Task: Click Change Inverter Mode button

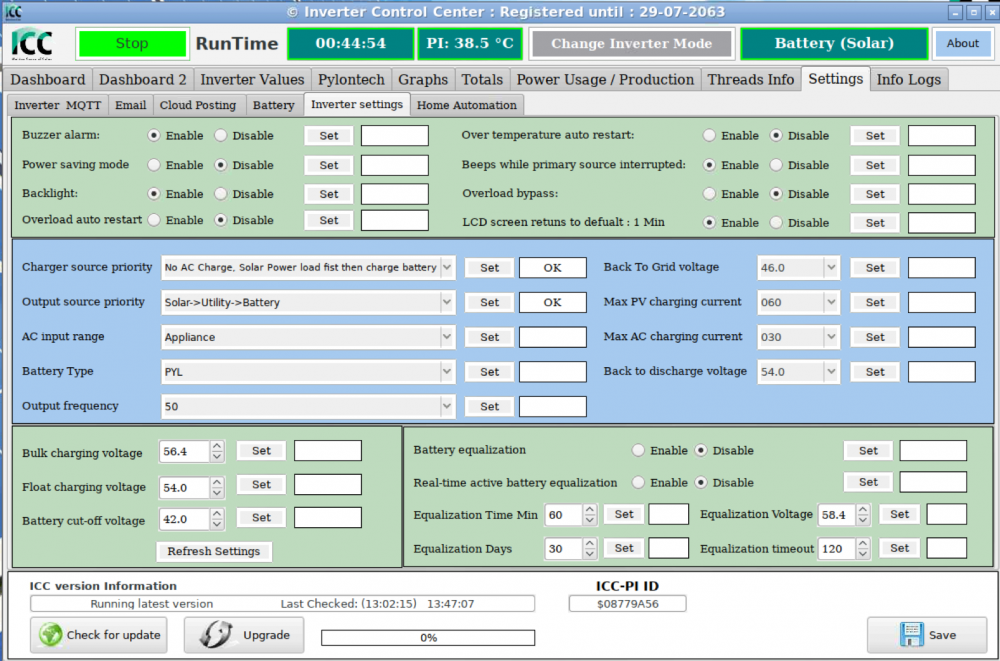Action: point(631,43)
